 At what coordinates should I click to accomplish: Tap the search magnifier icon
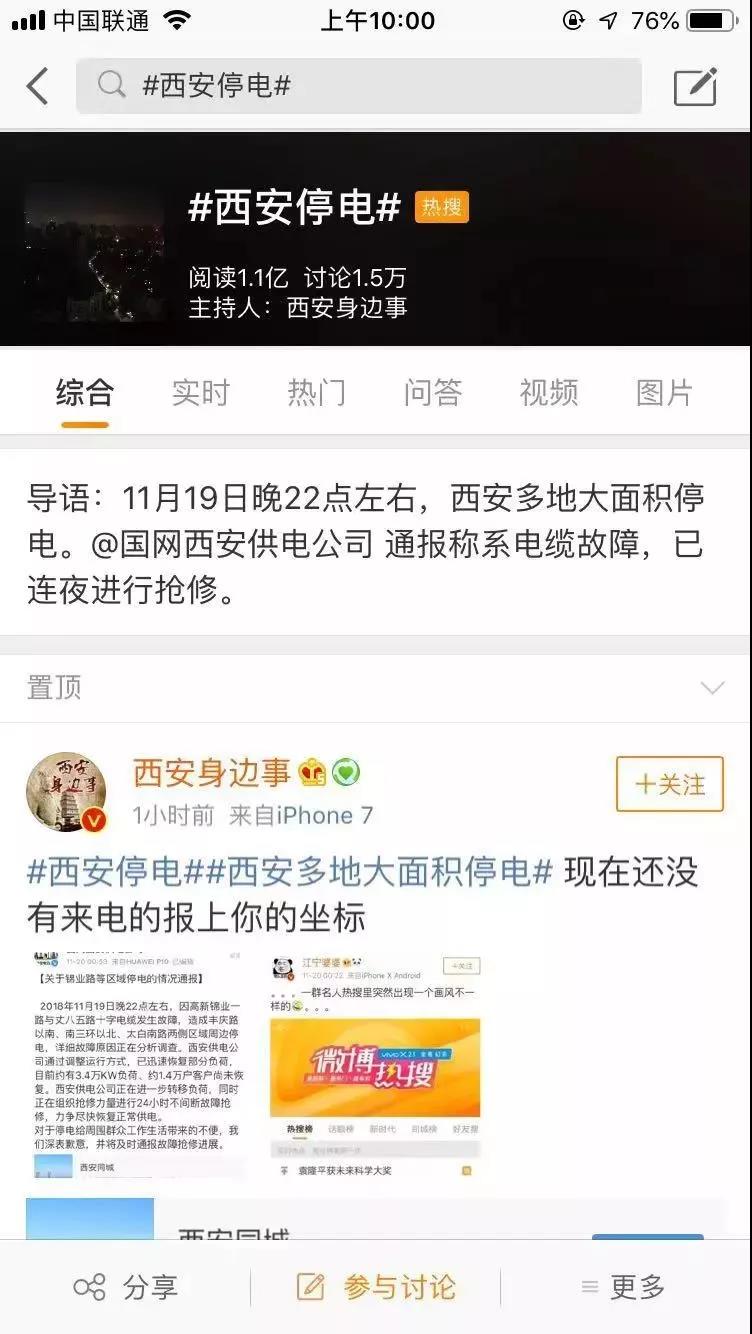click(x=112, y=85)
